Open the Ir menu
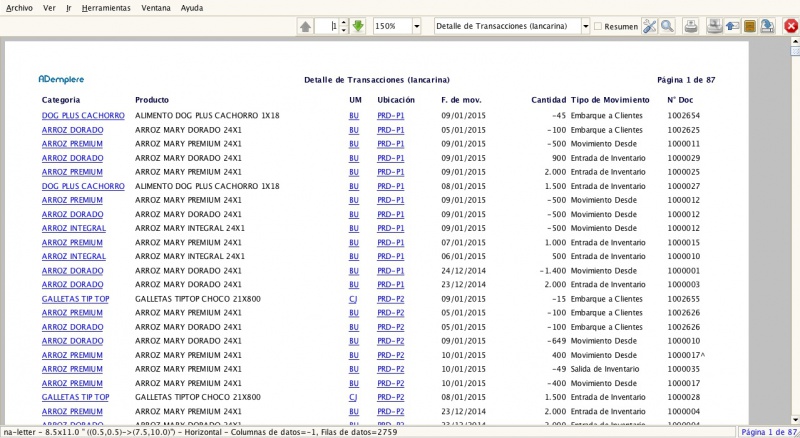Viewport: 800px width, 438px height. [68, 8]
